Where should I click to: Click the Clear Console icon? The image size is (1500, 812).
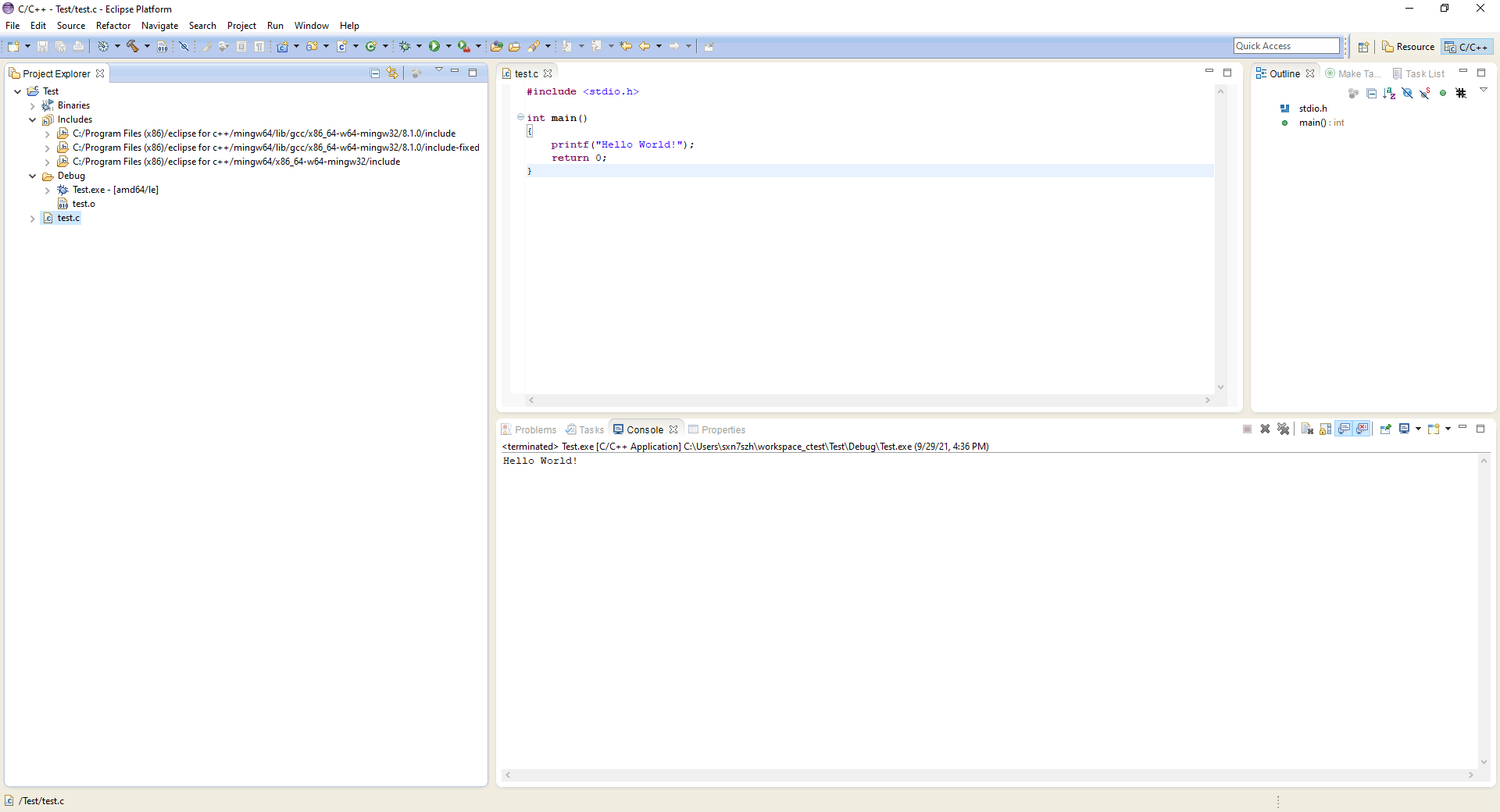[x=1307, y=429]
